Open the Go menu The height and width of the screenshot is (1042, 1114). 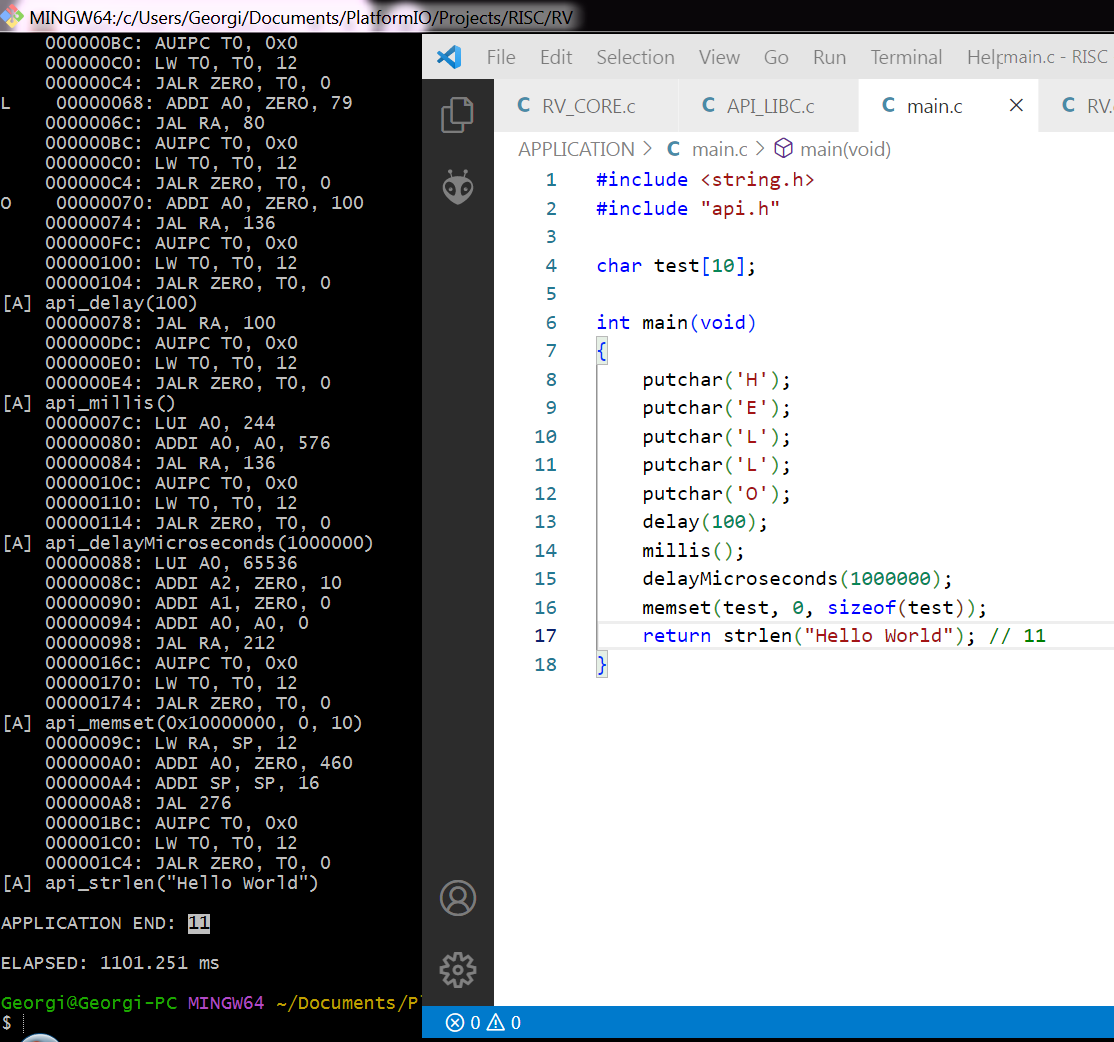tap(776, 58)
